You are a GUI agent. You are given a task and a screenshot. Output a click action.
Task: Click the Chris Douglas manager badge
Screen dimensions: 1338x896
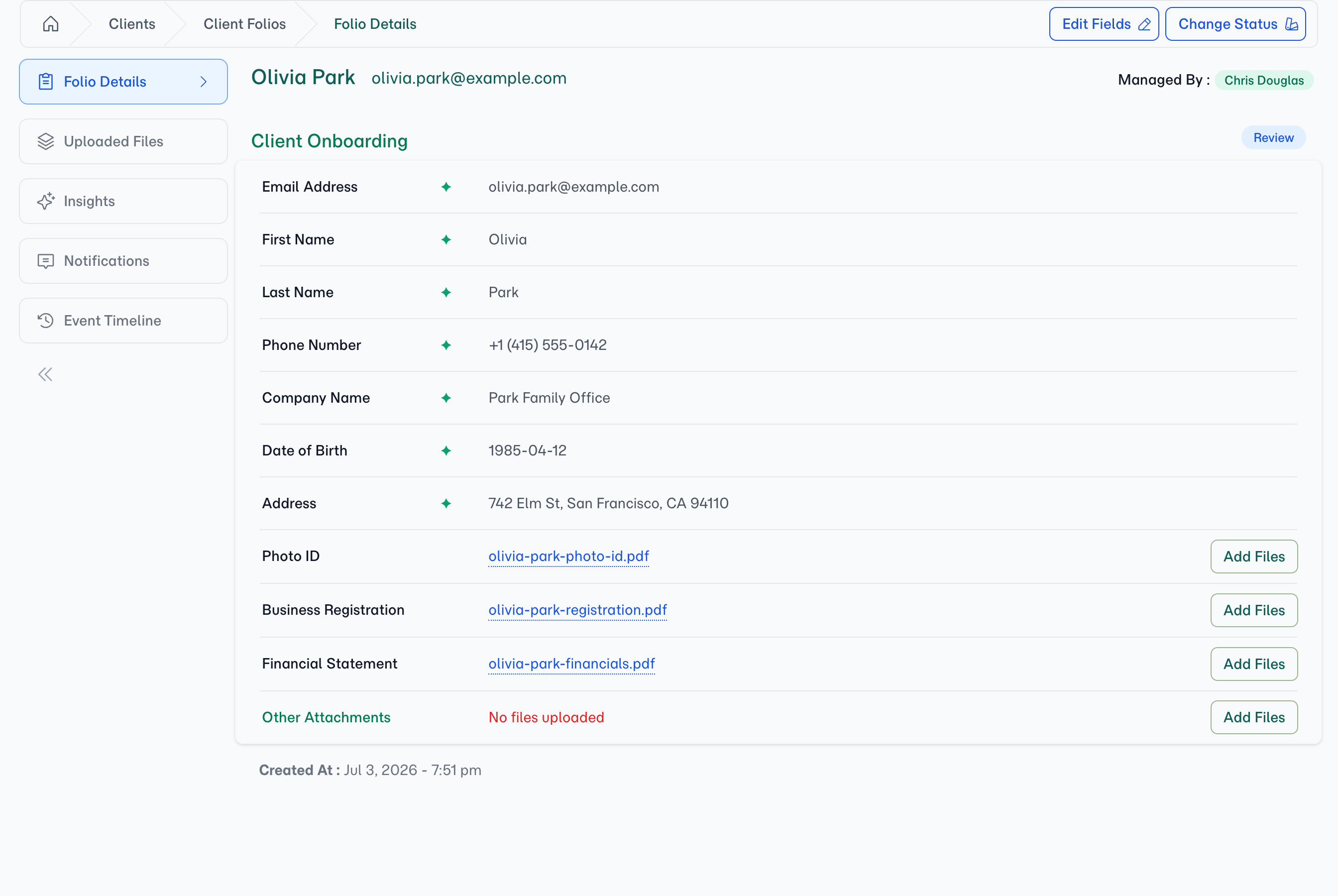[x=1264, y=80]
